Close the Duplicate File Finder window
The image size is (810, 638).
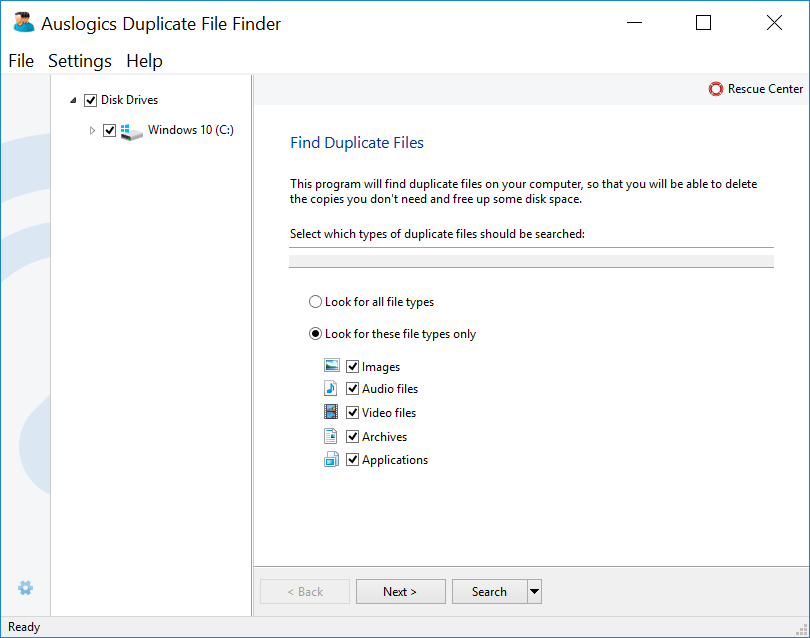tap(774, 23)
